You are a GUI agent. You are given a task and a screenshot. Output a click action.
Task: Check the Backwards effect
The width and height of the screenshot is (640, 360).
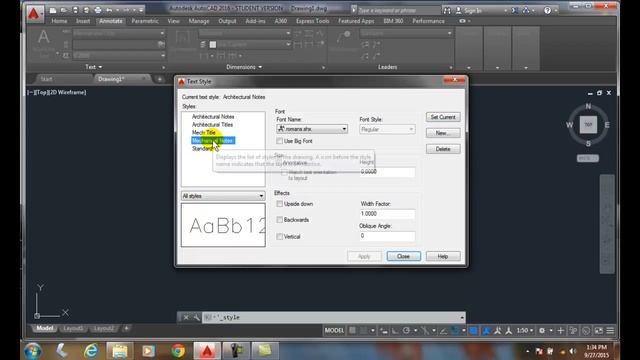[x=280, y=220]
